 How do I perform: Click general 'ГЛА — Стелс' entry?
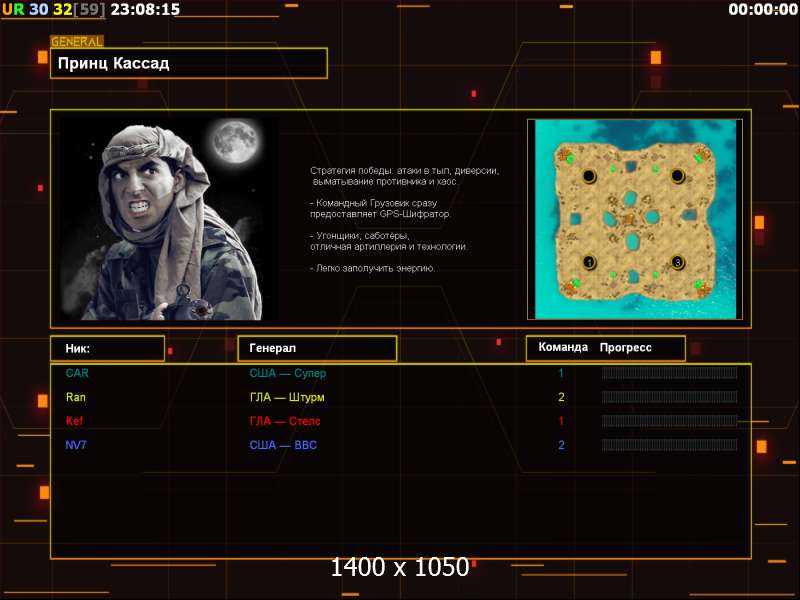coord(285,421)
